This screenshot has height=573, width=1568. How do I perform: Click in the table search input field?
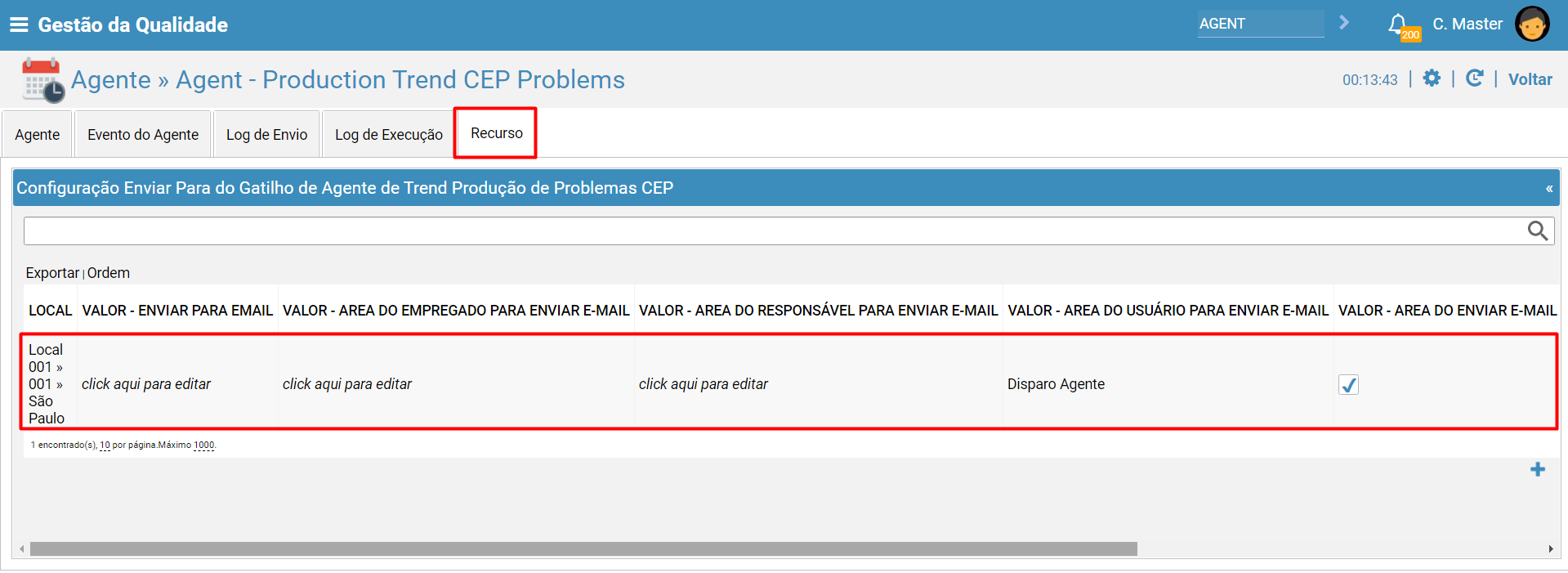(775, 231)
